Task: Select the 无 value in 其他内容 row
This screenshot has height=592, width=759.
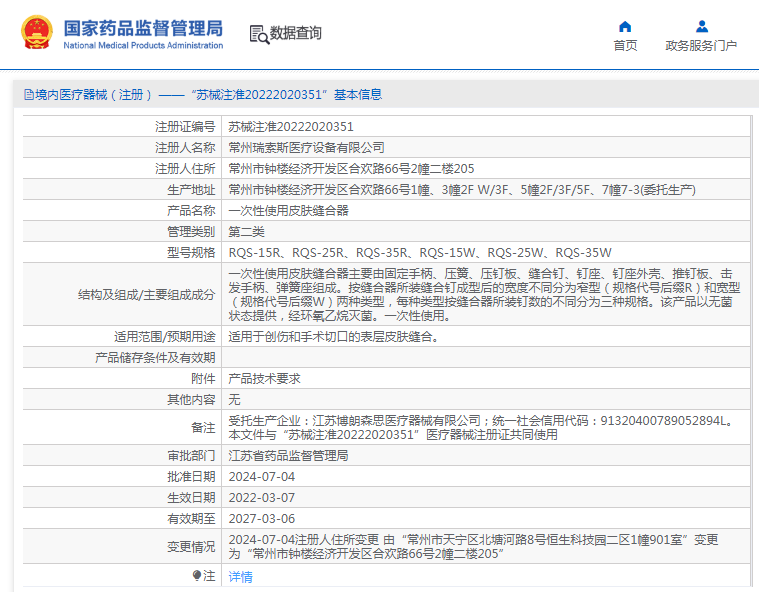Action: [x=234, y=399]
